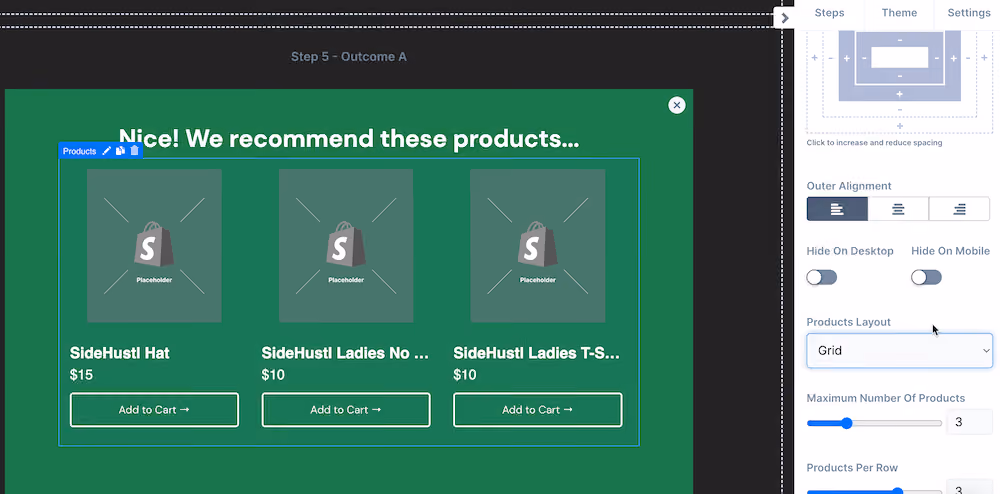Increase the outermost left spacing with the plus
The image size is (1000, 494).
pos(814,57)
